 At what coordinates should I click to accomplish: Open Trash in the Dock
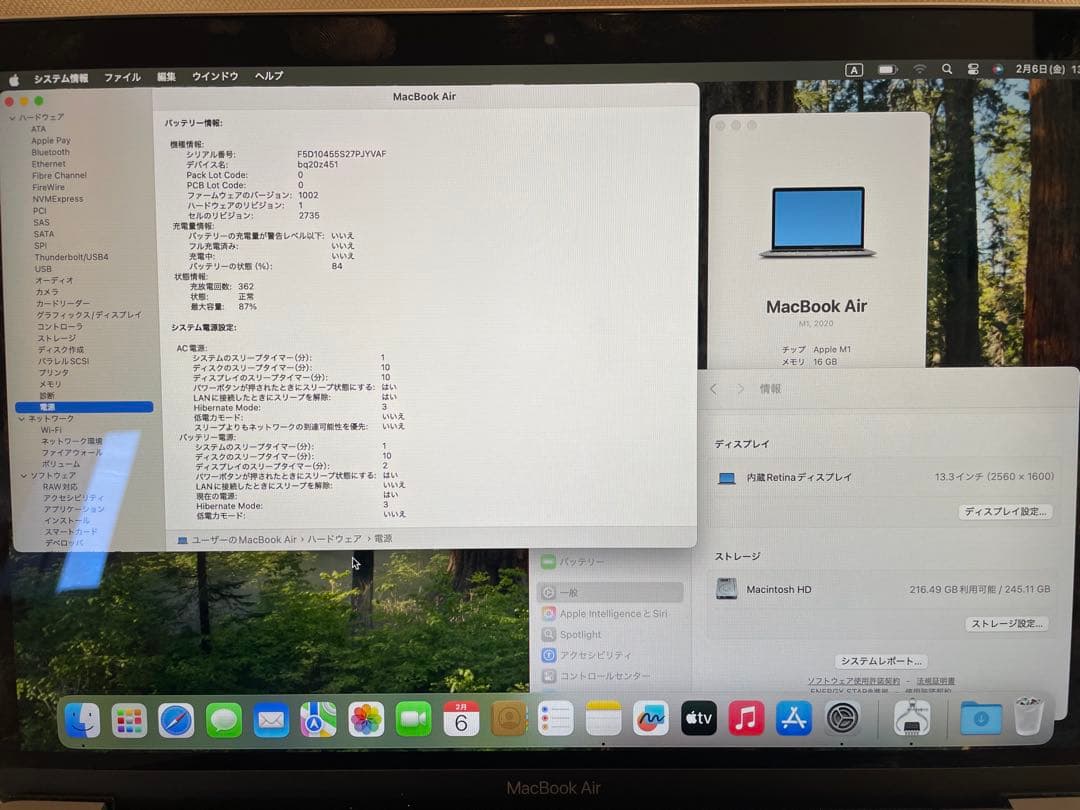[1028, 716]
